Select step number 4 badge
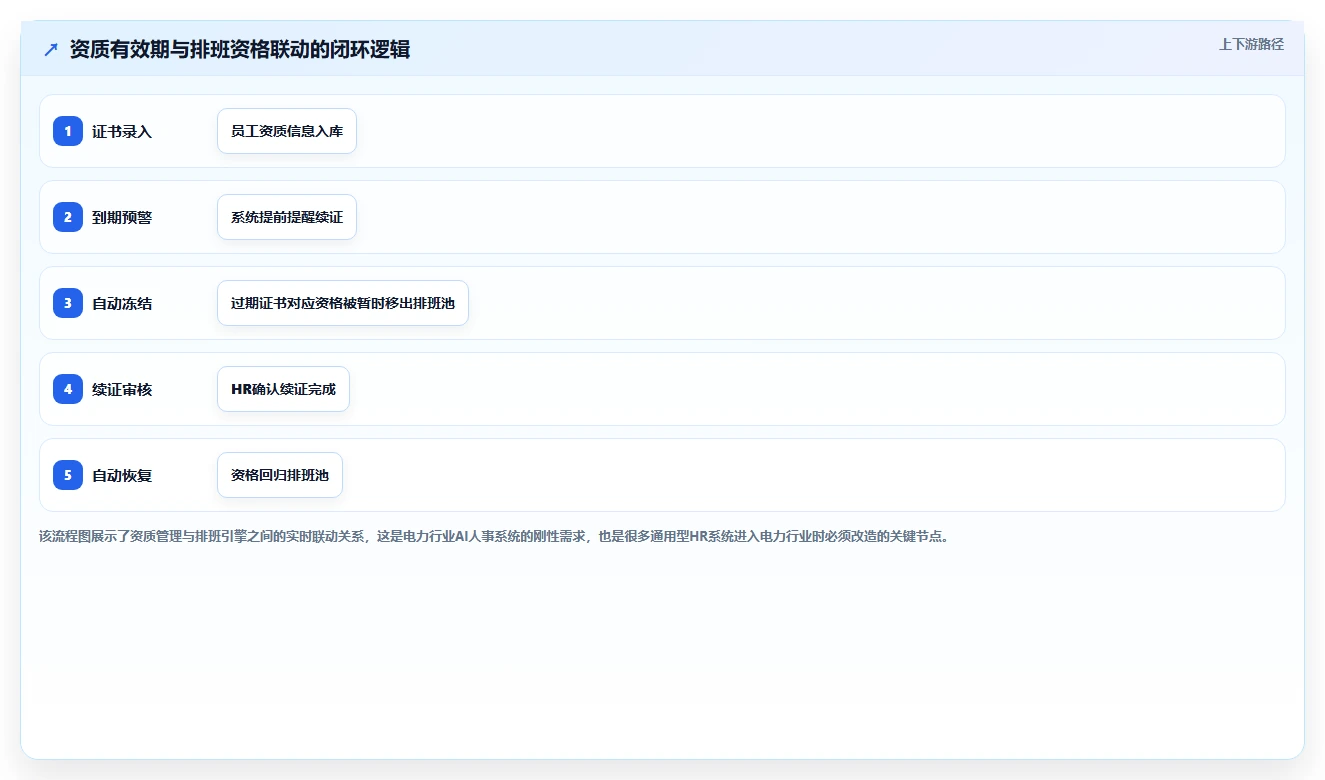The width and height of the screenshot is (1325, 780). tap(68, 389)
